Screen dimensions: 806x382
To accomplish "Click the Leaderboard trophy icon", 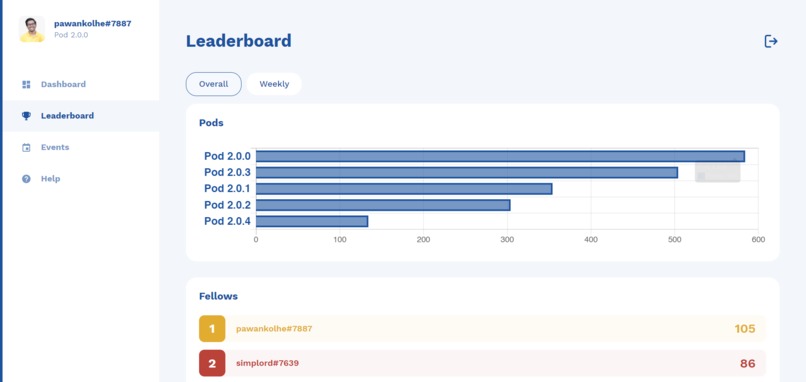I will click(x=26, y=116).
